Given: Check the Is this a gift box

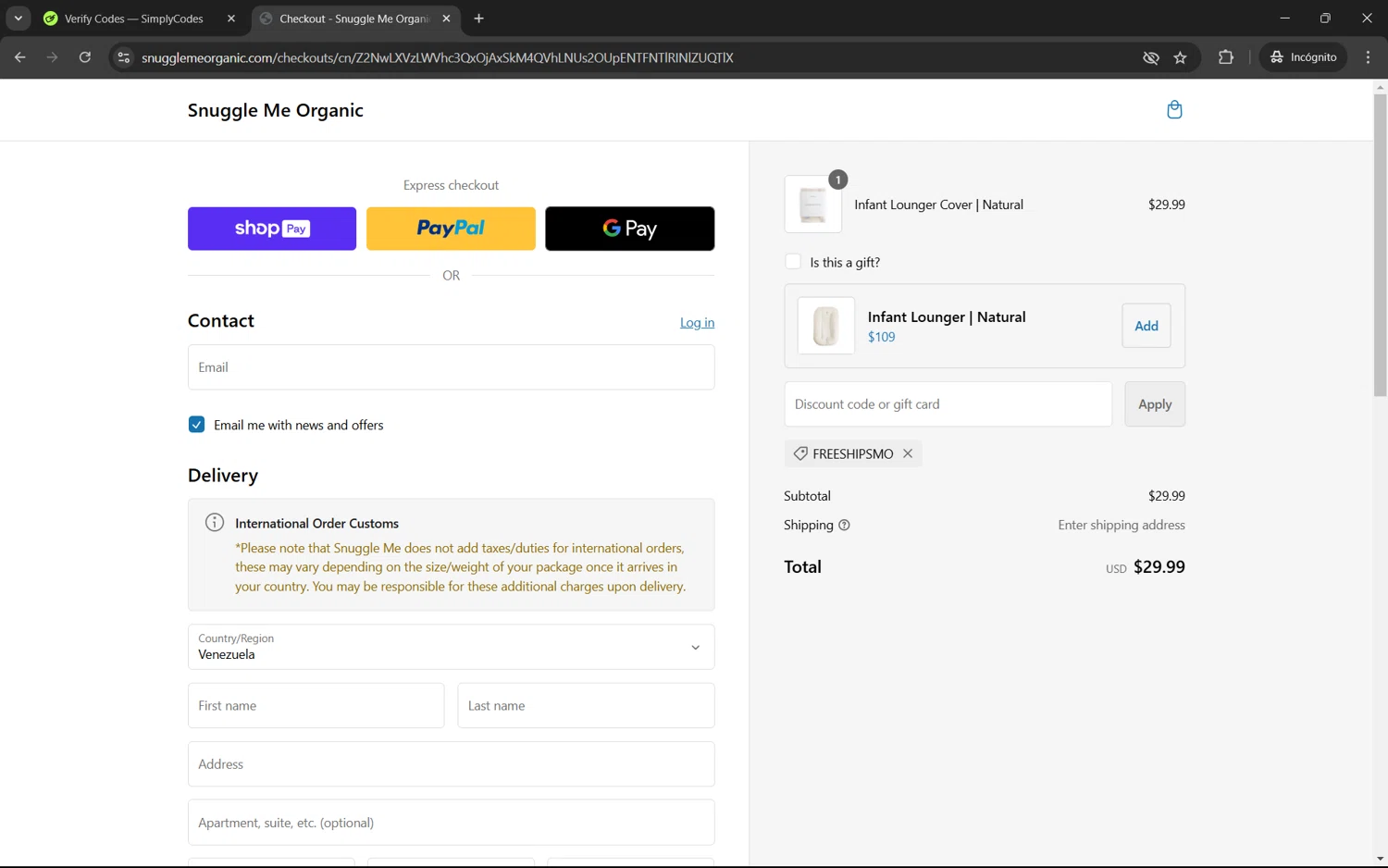Looking at the screenshot, I should pyautogui.click(x=793, y=262).
